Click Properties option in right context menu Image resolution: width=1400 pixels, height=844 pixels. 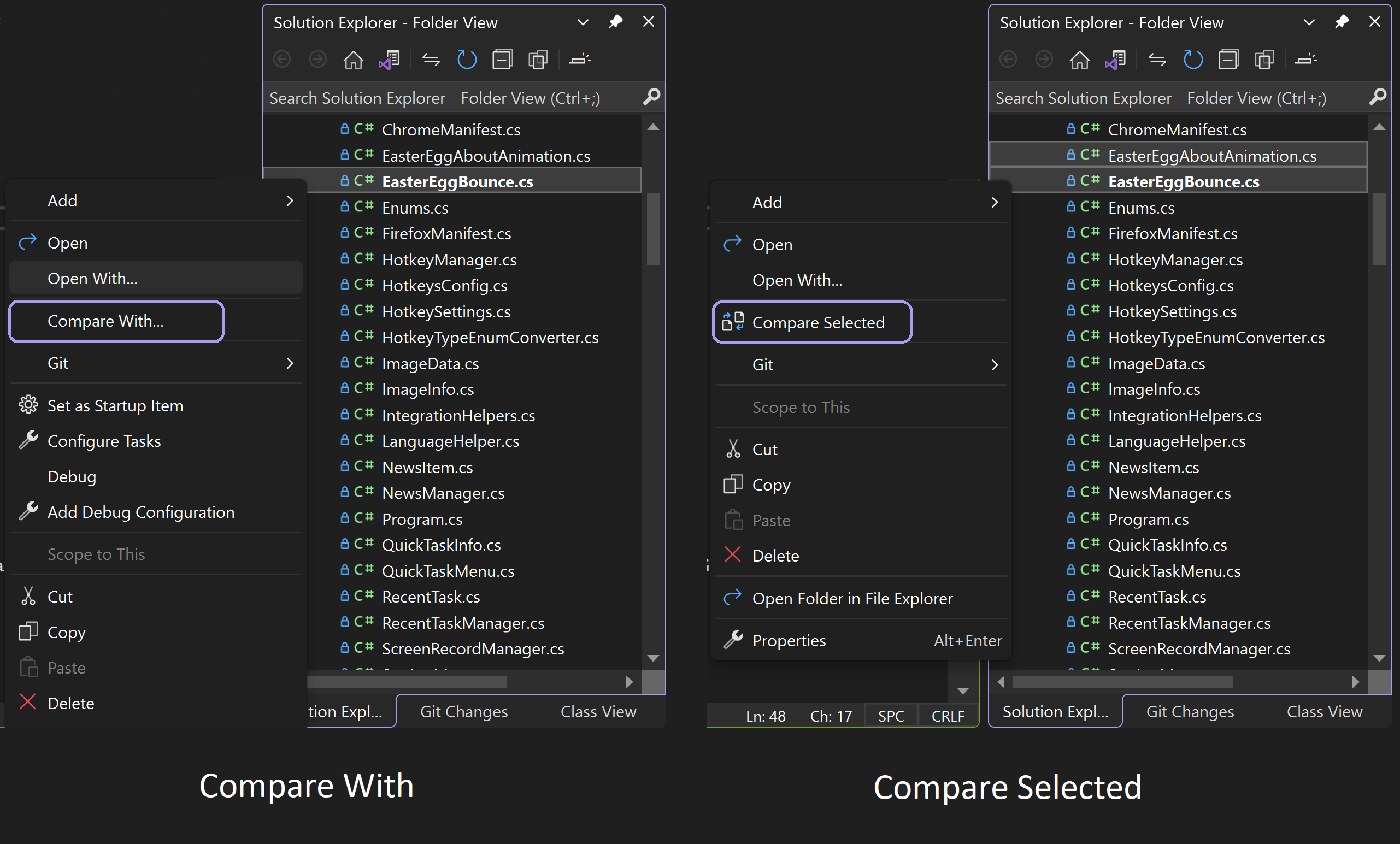click(790, 640)
